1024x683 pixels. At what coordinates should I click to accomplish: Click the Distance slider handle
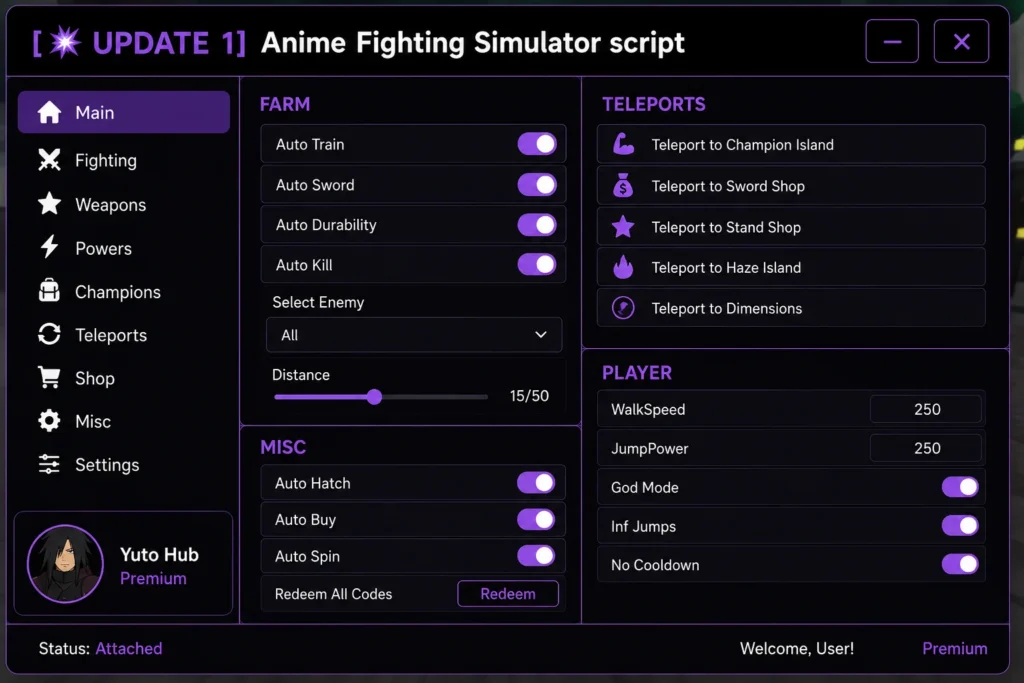click(374, 396)
